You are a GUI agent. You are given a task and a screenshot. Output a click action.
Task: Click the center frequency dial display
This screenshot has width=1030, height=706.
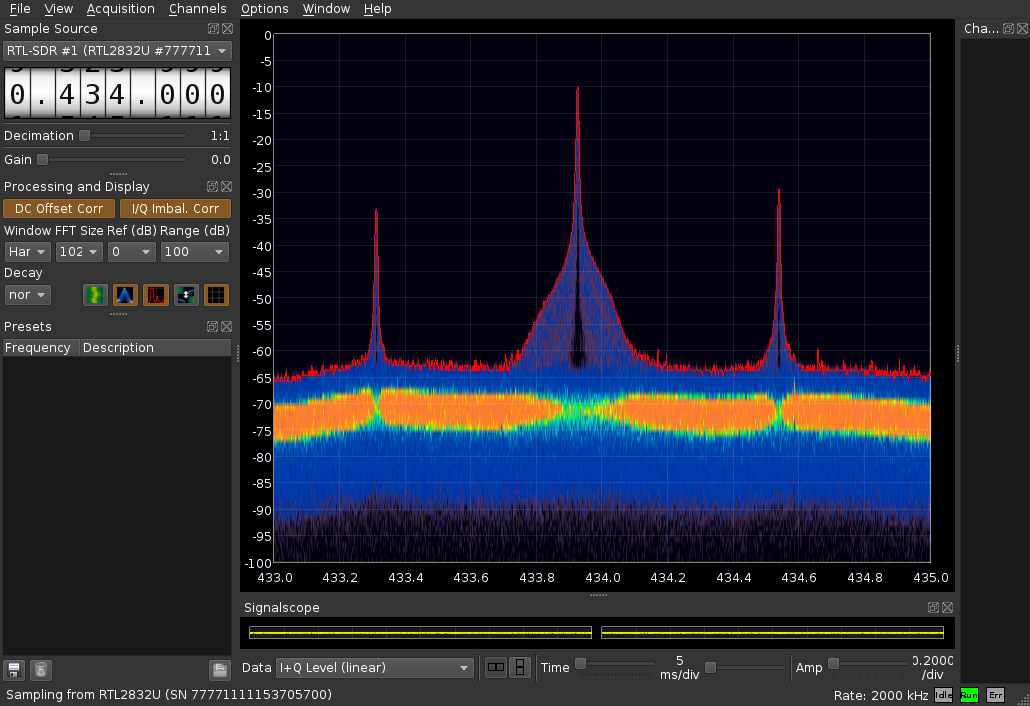[x=117, y=95]
